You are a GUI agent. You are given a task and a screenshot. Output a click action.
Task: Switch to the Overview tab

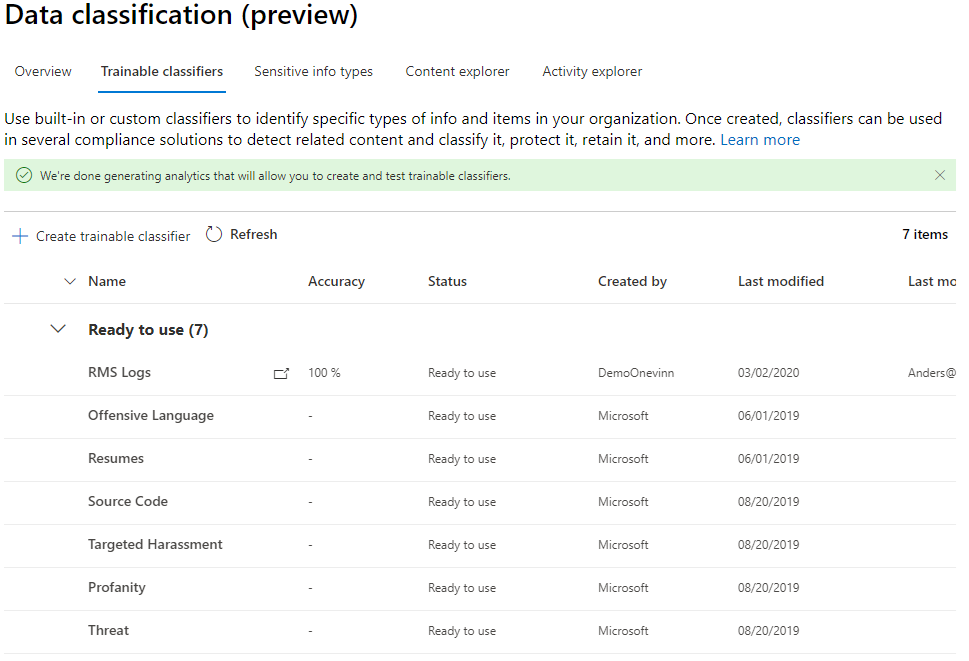point(43,72)
